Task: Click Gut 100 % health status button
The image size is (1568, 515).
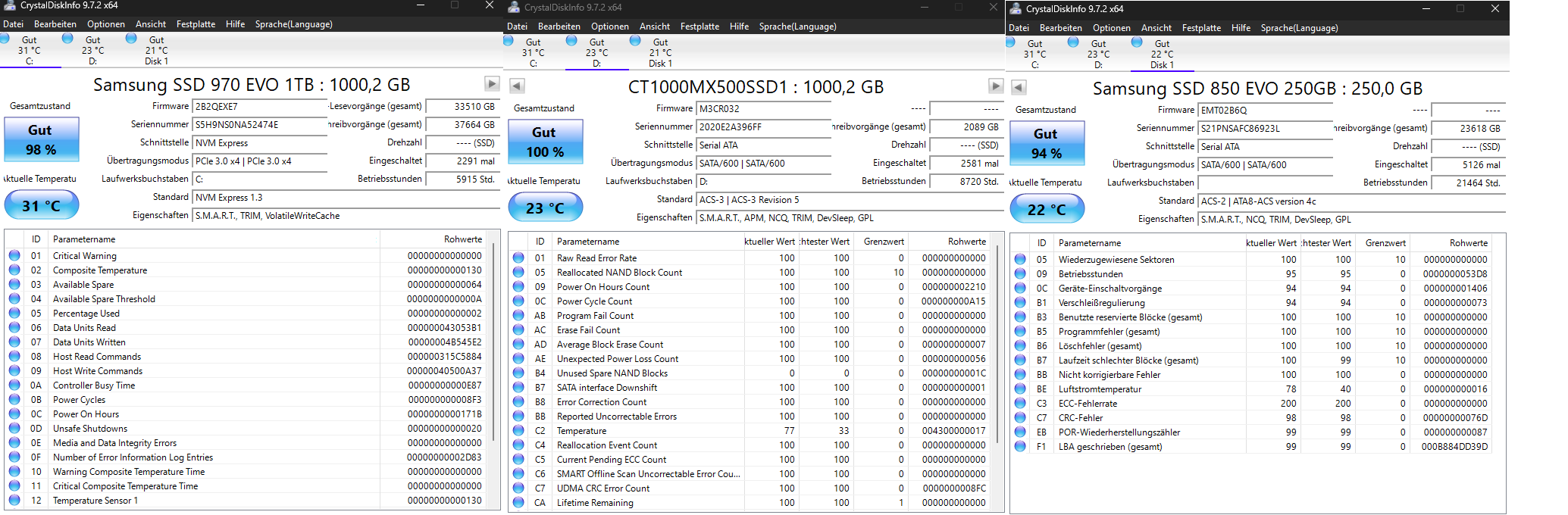Action: [x=544, y=142]
